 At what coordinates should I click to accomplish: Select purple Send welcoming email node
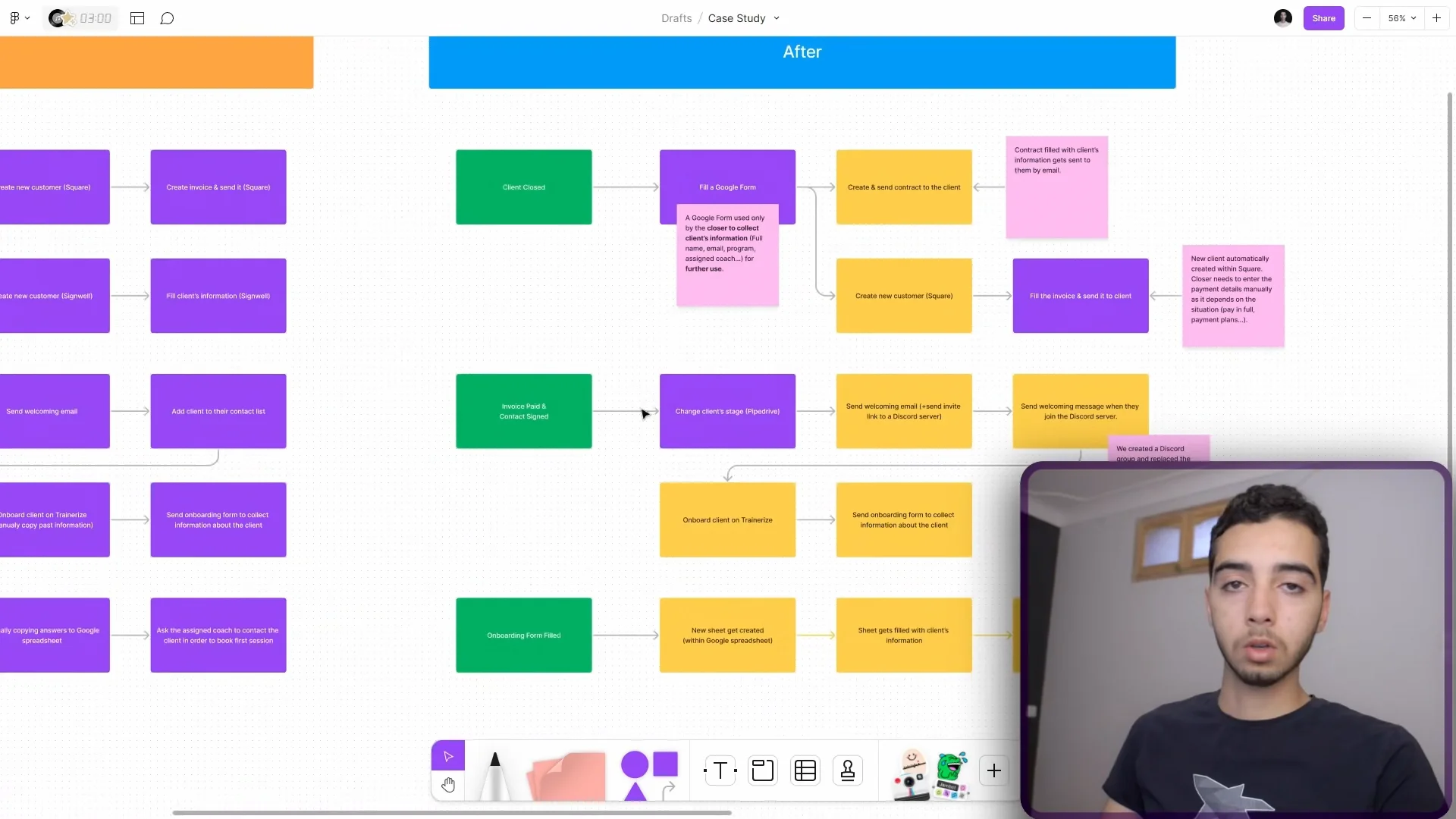pos(55,411)
